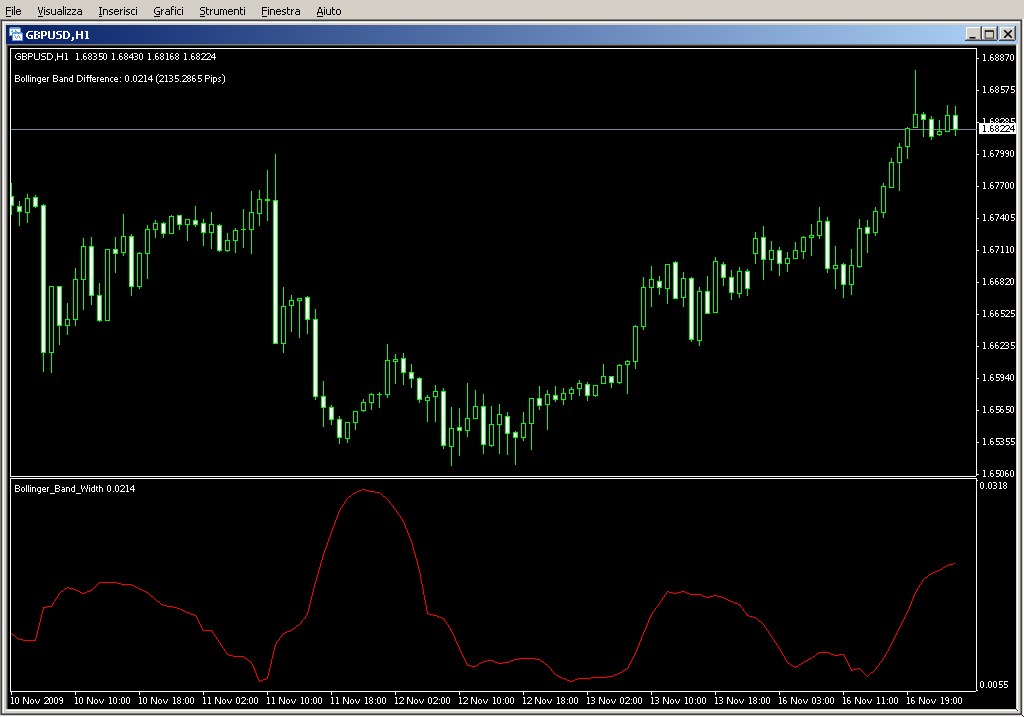This screenshot has width=1024, height=717.
Task: Click the GBPUSD,H1 OHLC price header
Action: pyautogui.click(x=115, y=57)
